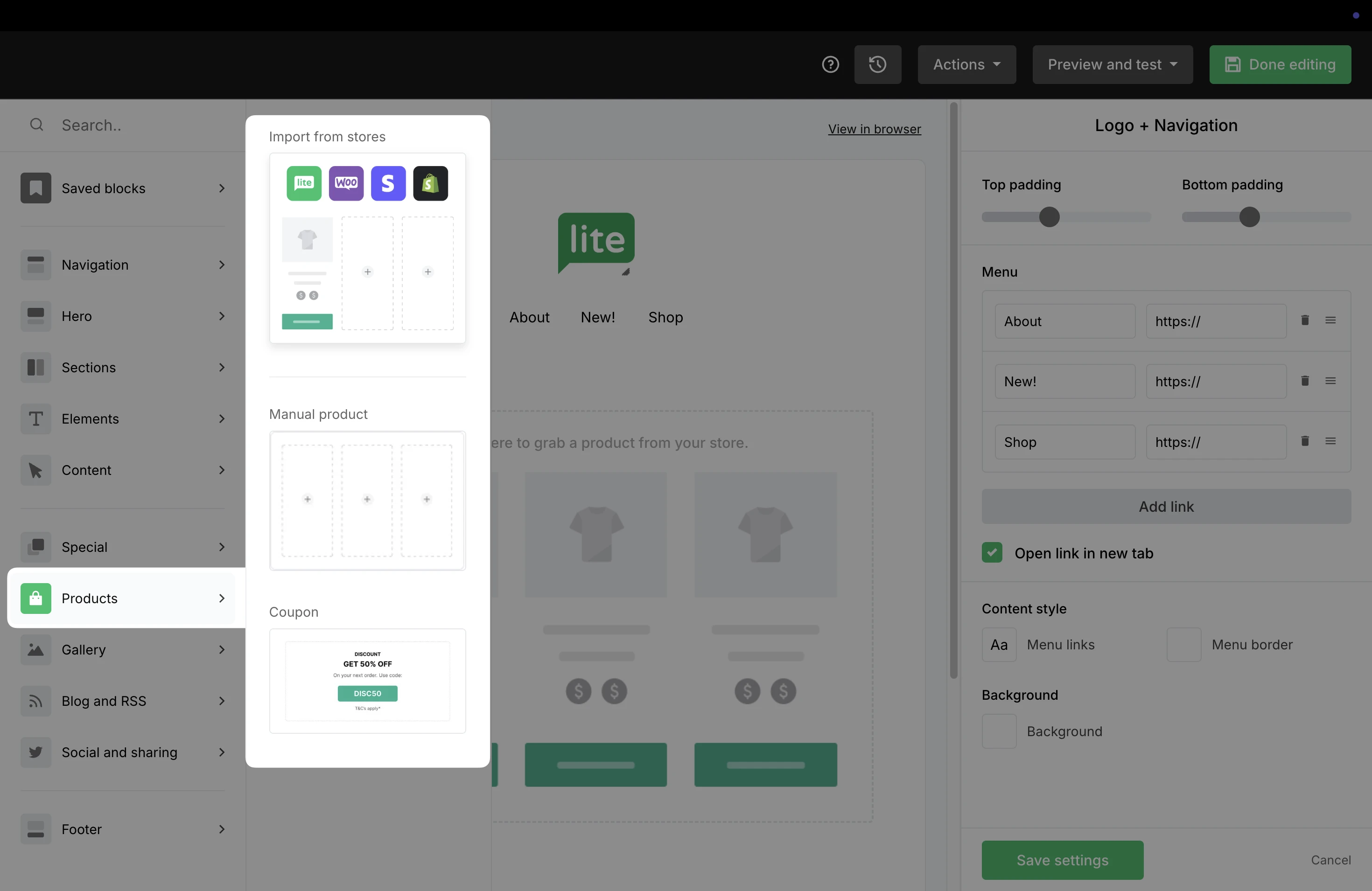Click the Add link button
Viewport: 1372px width, 891px height.
click(1166, 507)
